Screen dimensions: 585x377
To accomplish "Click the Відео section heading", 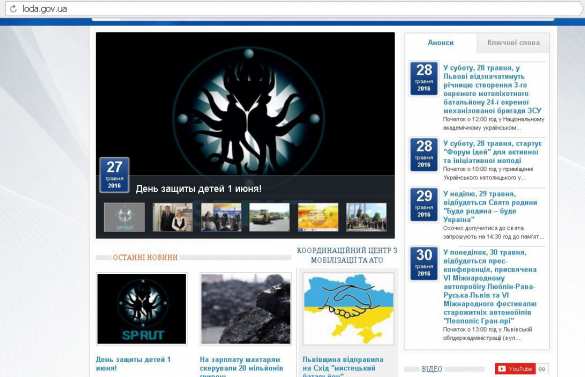I will [432, 369].
